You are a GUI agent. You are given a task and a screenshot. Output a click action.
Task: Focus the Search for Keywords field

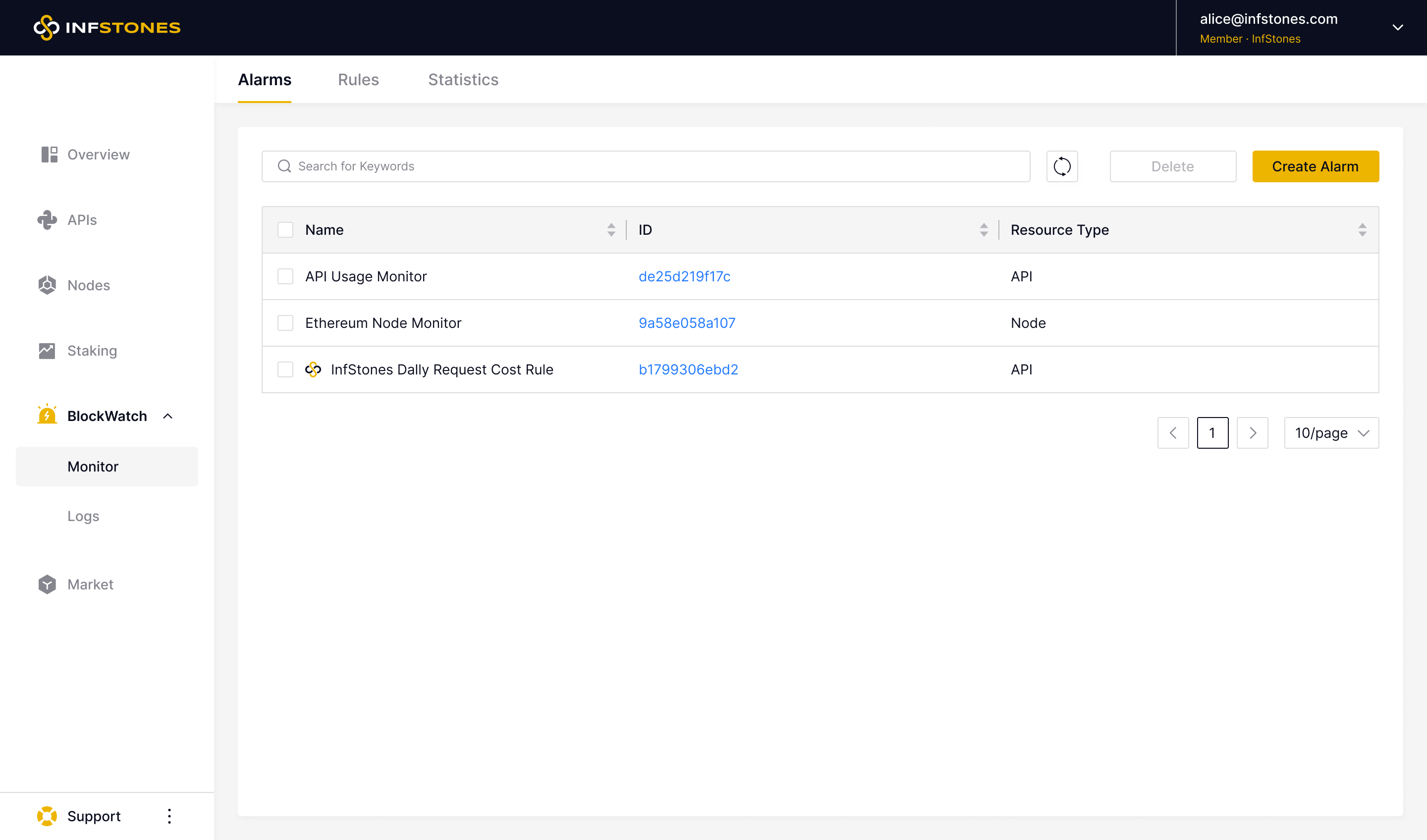pos(646,166)
